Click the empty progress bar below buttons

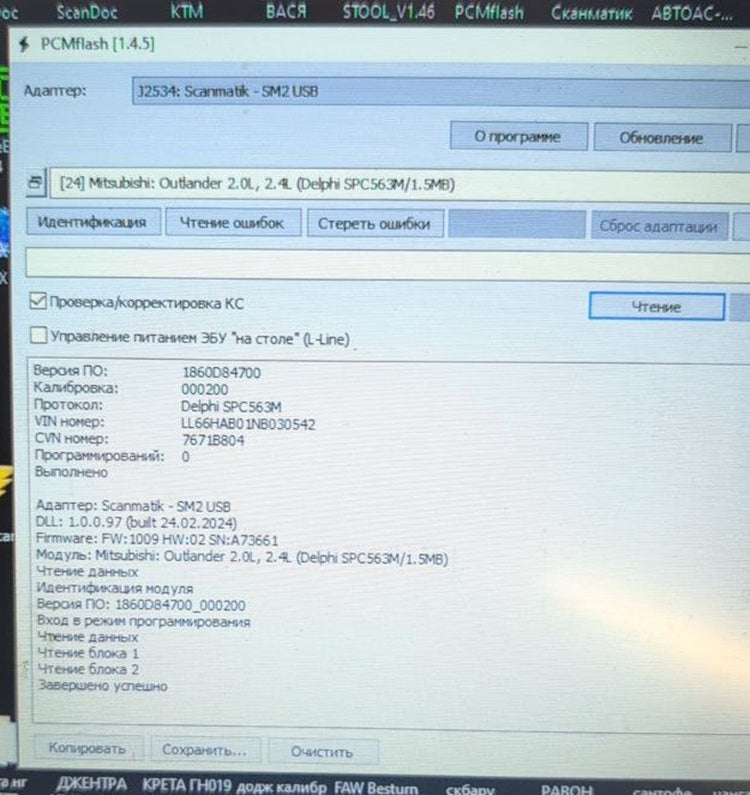pos(387,264)
